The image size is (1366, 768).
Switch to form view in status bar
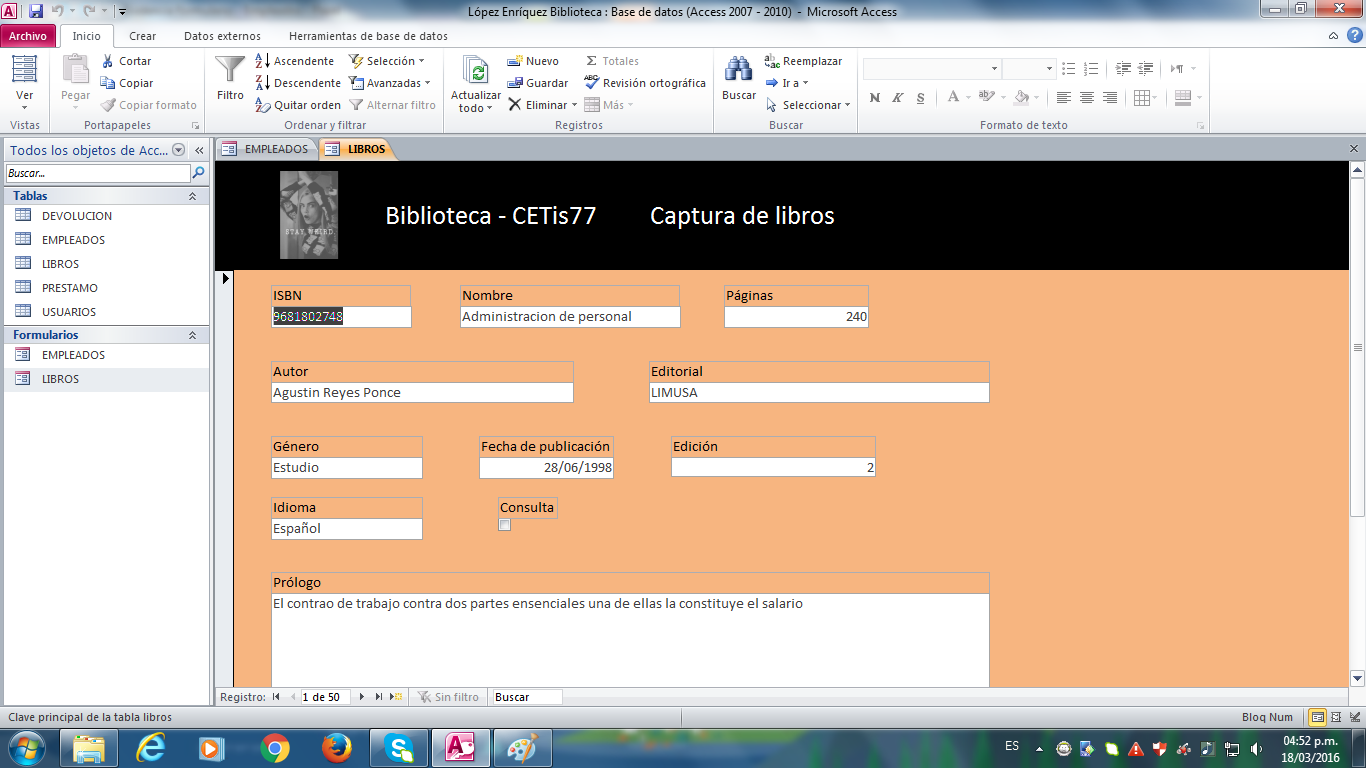[x=1318, y=717]
